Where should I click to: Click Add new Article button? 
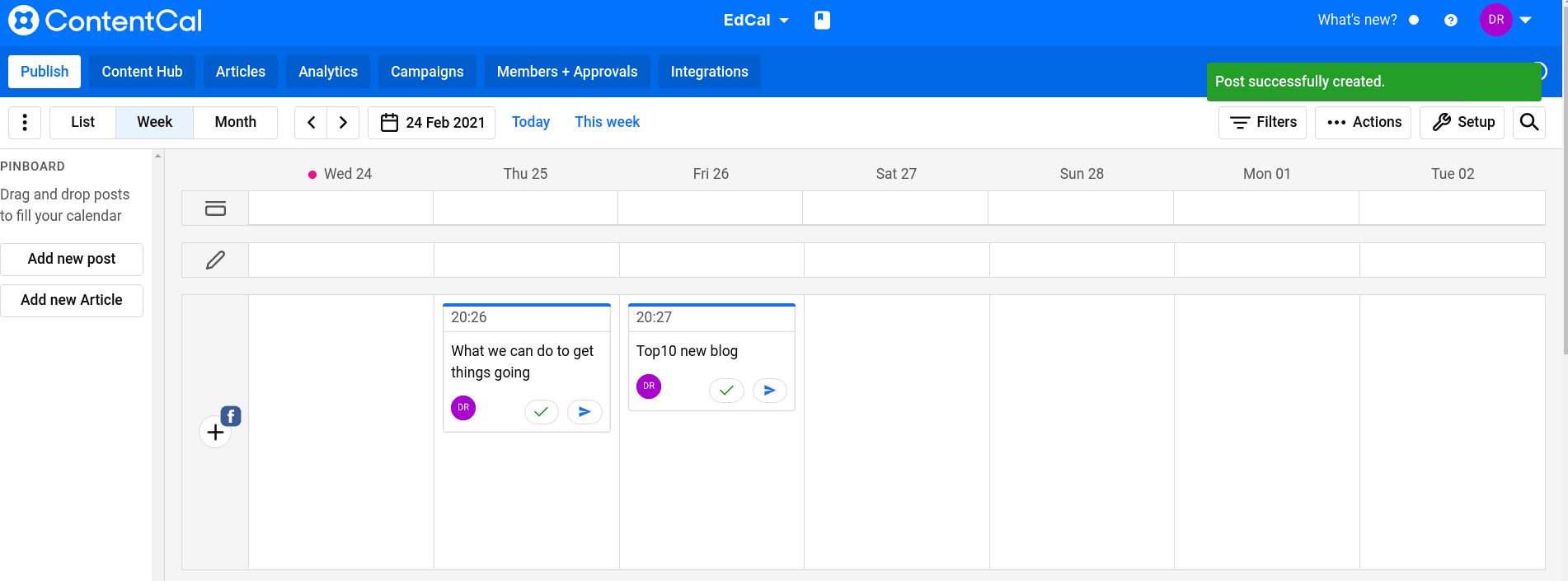point(72,300)
